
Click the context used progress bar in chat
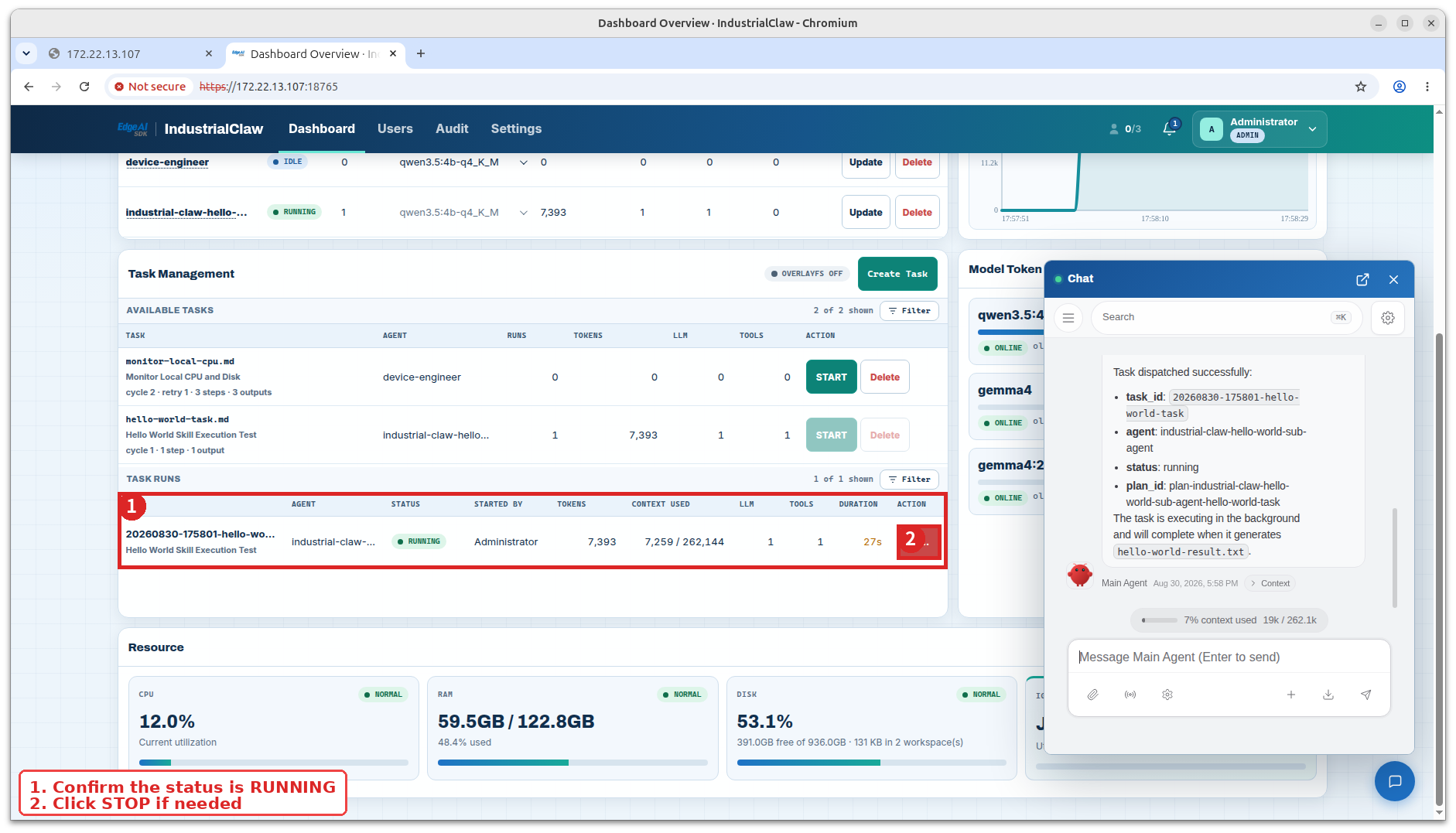click(x=1159, y=620)
